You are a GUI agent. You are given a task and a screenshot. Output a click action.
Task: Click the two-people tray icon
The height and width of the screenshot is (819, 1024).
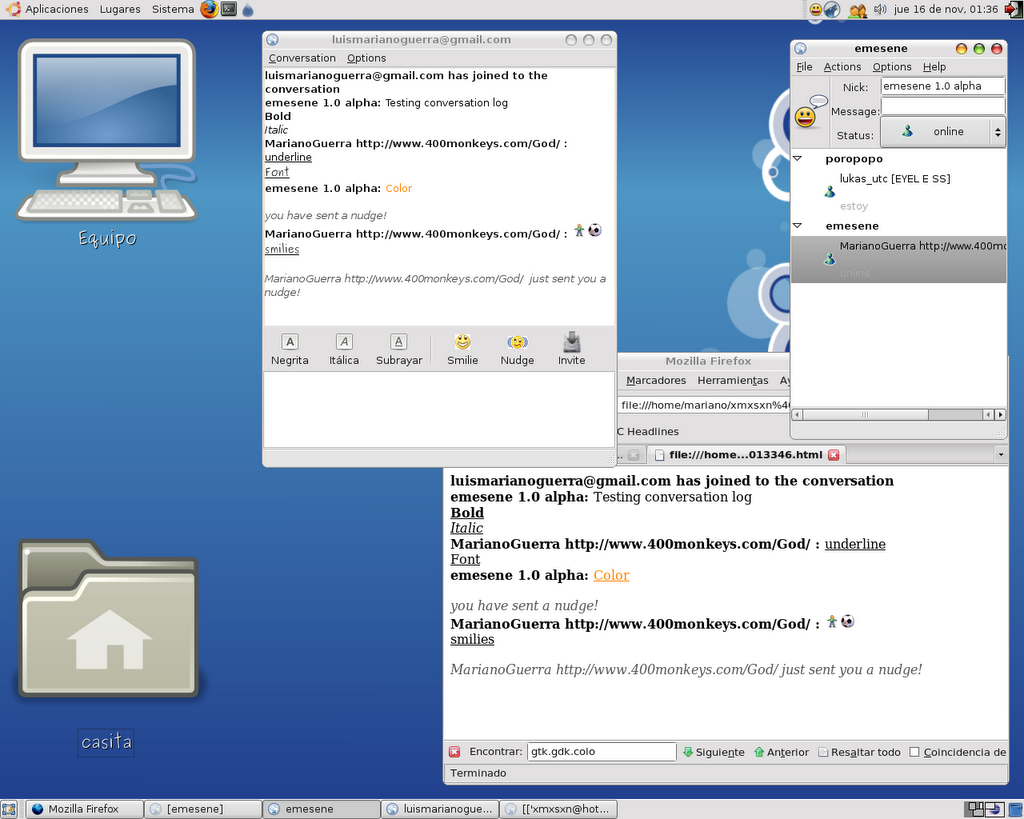click(857, 10)
